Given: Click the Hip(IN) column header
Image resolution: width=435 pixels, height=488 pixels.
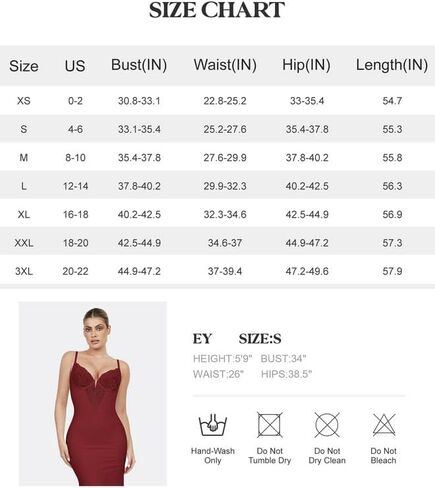Looking at the screenshot, I should coord(306,65).
